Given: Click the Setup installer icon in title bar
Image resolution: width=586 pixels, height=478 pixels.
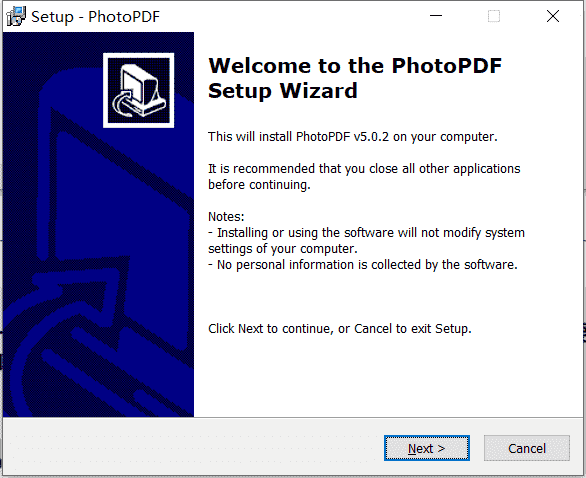Looking at the screenshot, I should [16, 16].
